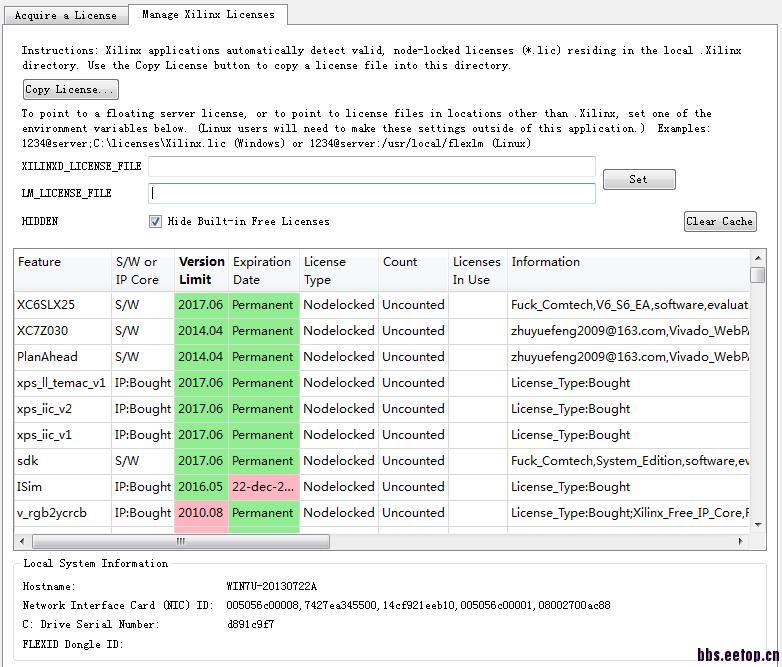Click sdk Nodelocked license type cell

pyautogui.click(x=339, y=460)
